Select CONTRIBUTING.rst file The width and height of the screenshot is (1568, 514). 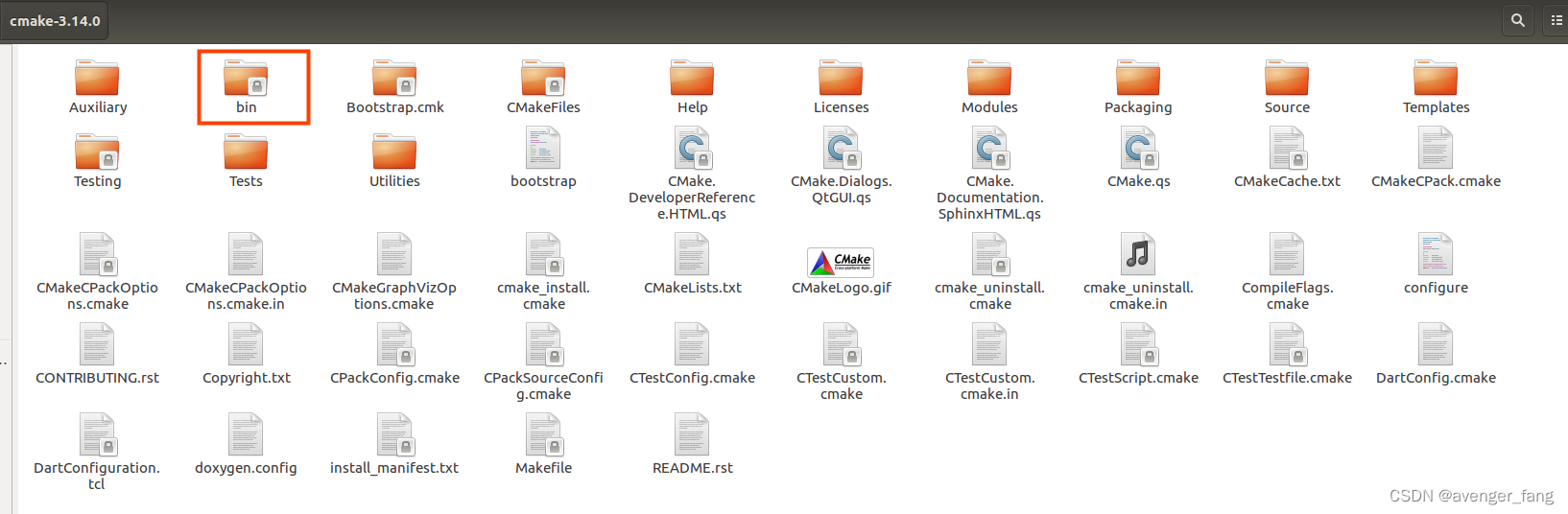tap(98, 354)
